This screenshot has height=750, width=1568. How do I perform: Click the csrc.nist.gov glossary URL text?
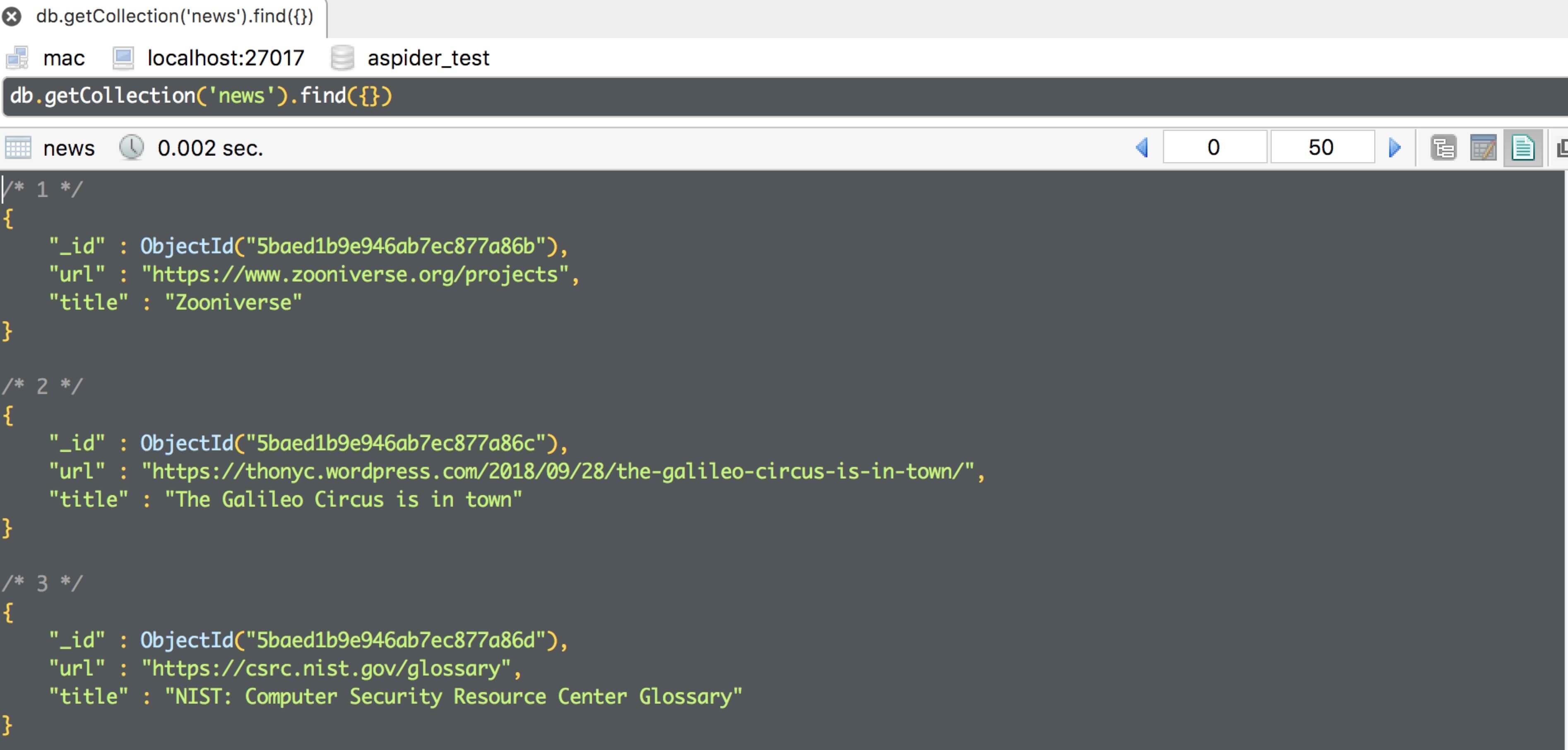[x=330, y=668]
